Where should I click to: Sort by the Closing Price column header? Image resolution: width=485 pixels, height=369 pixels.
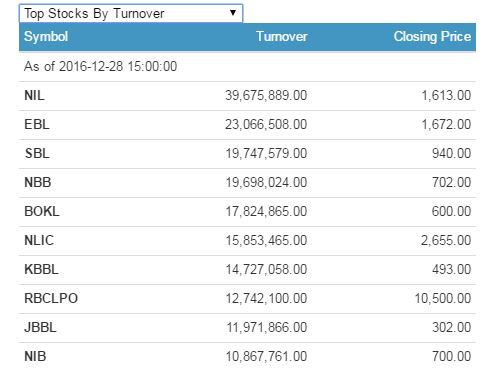(x=432, y=36)
